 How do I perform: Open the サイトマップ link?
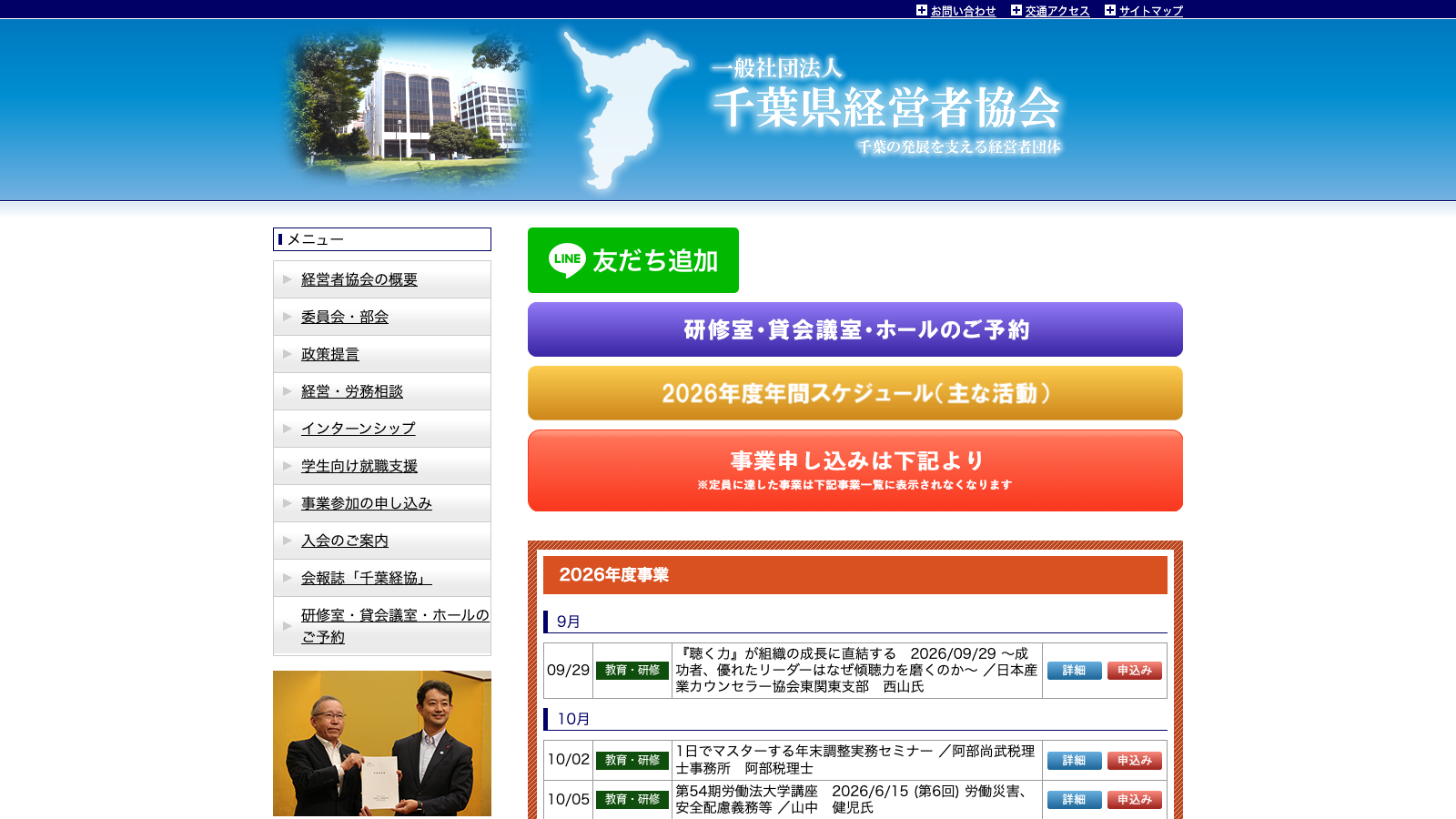[x=1151, y=11]
